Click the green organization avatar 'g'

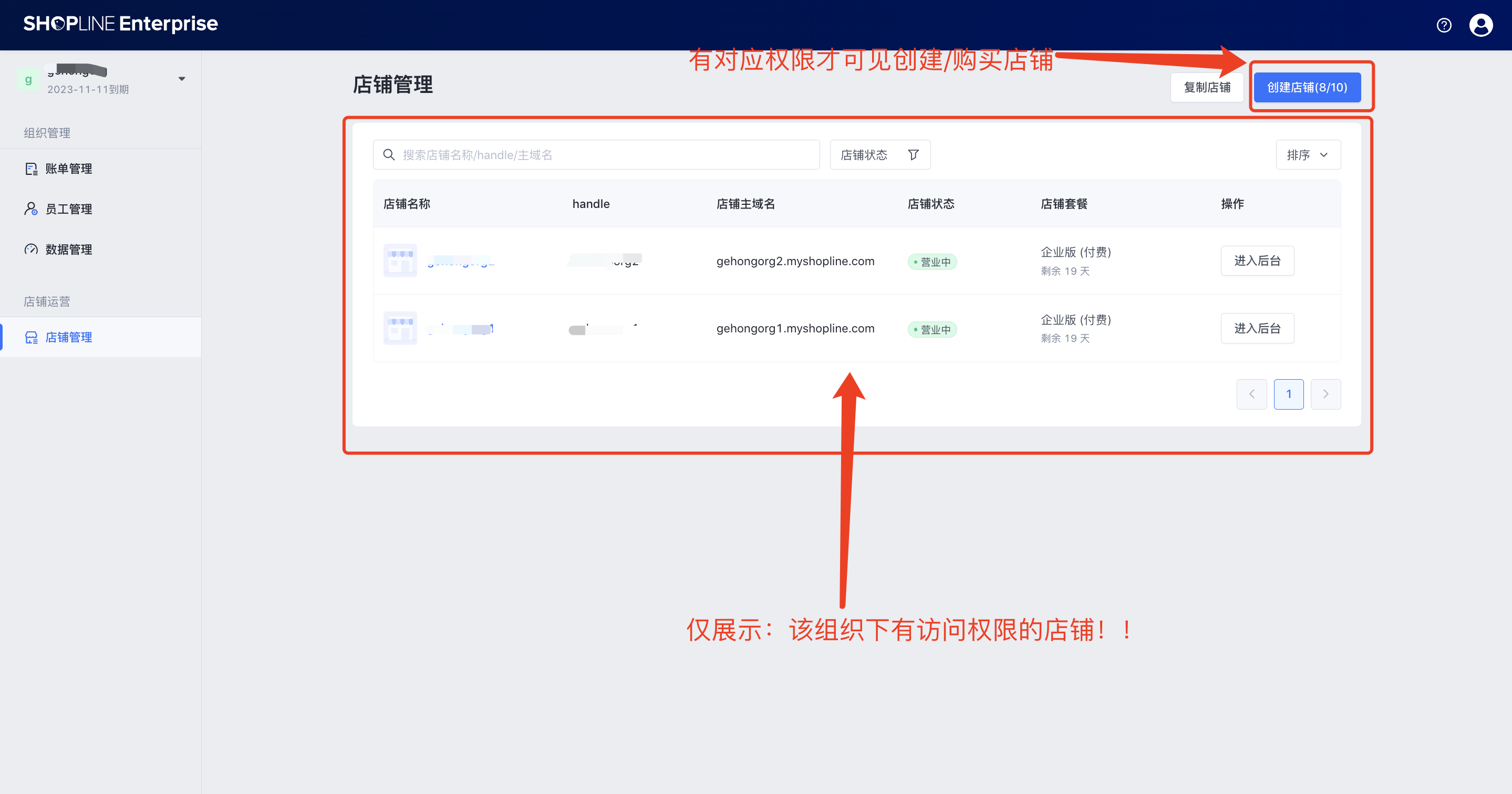(x=28, y=79)
